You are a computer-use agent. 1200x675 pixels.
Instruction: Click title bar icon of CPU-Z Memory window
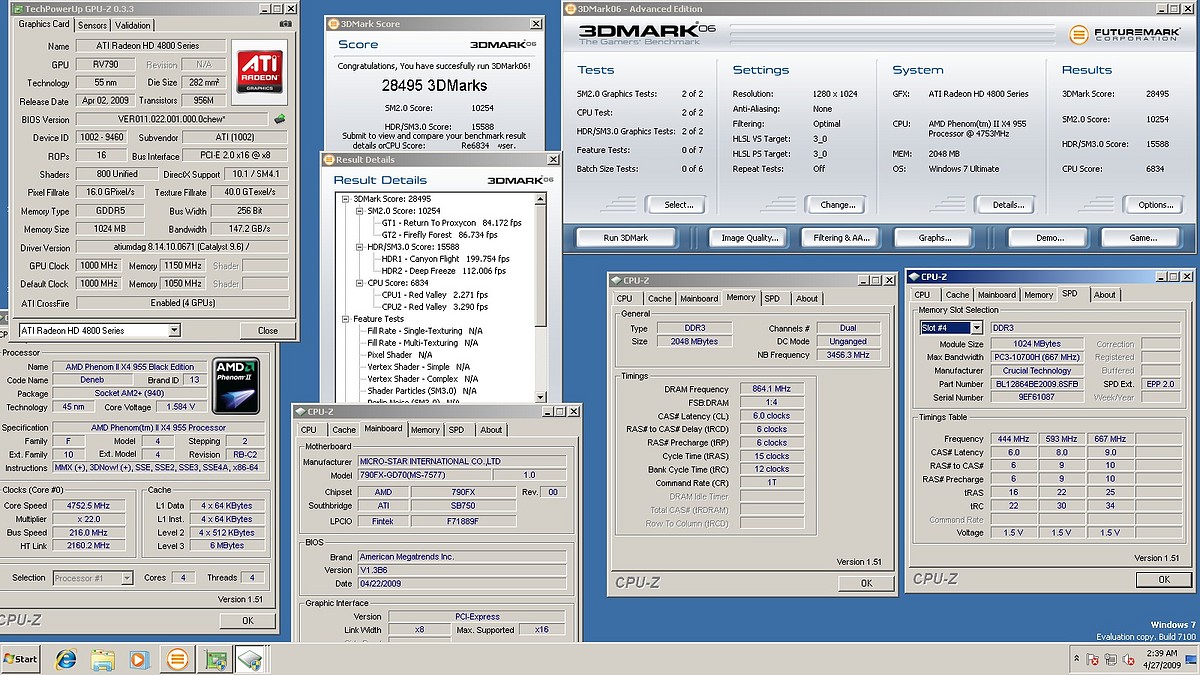(616, 279)
